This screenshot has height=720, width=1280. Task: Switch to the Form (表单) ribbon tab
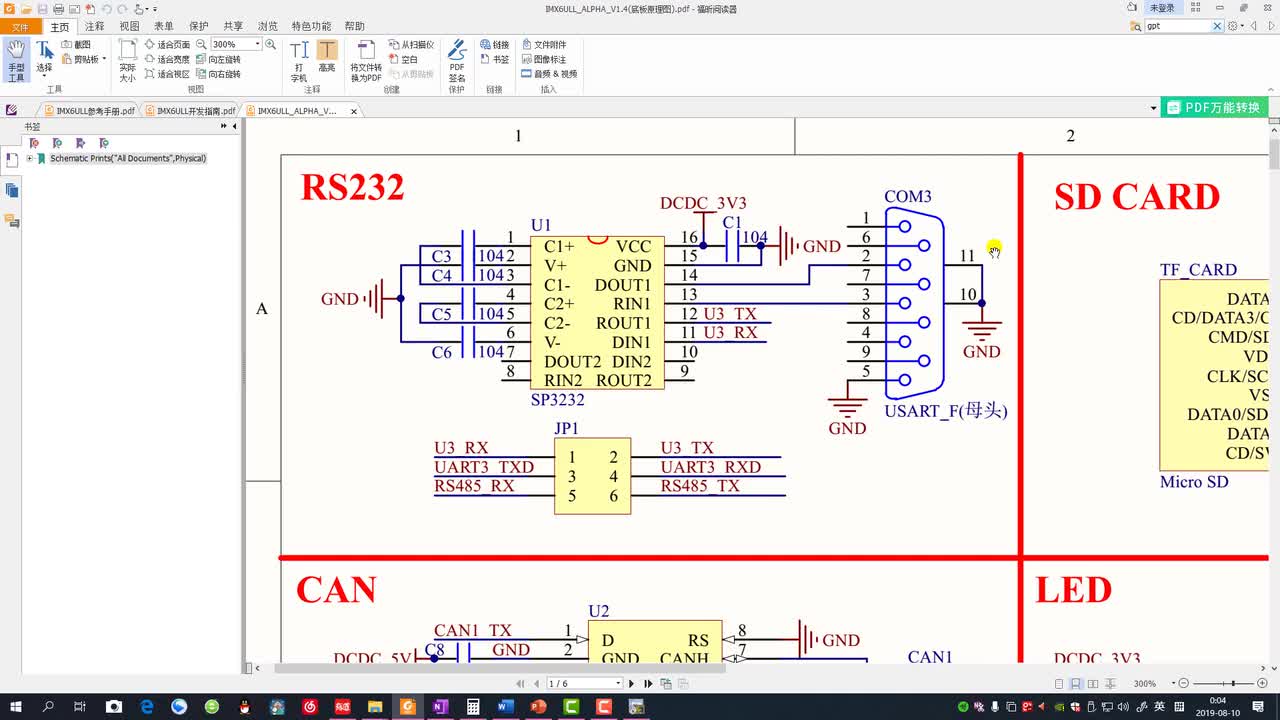click(x=164, y=26)
